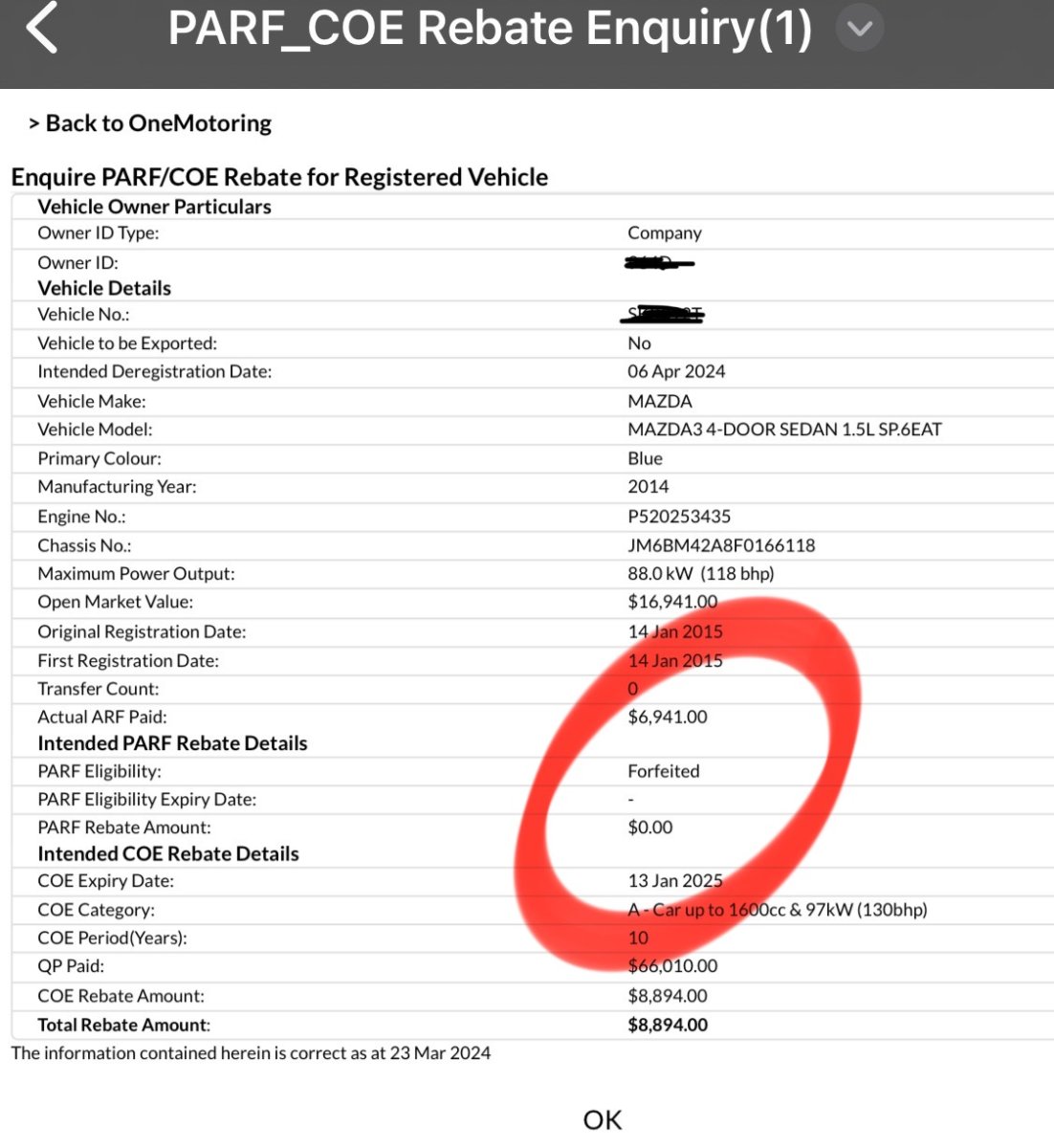1054x1148 pixels.
Task: Click the Vehicle Owner Particulars heading
Action: 154,207
